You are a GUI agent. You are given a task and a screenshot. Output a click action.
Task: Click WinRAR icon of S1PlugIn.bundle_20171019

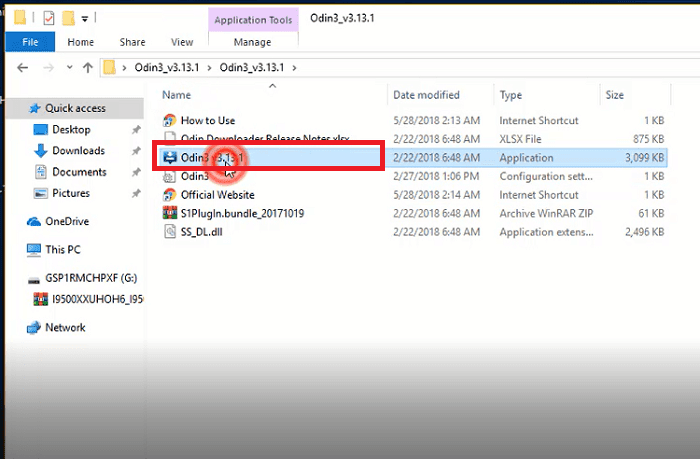(170, 213)
